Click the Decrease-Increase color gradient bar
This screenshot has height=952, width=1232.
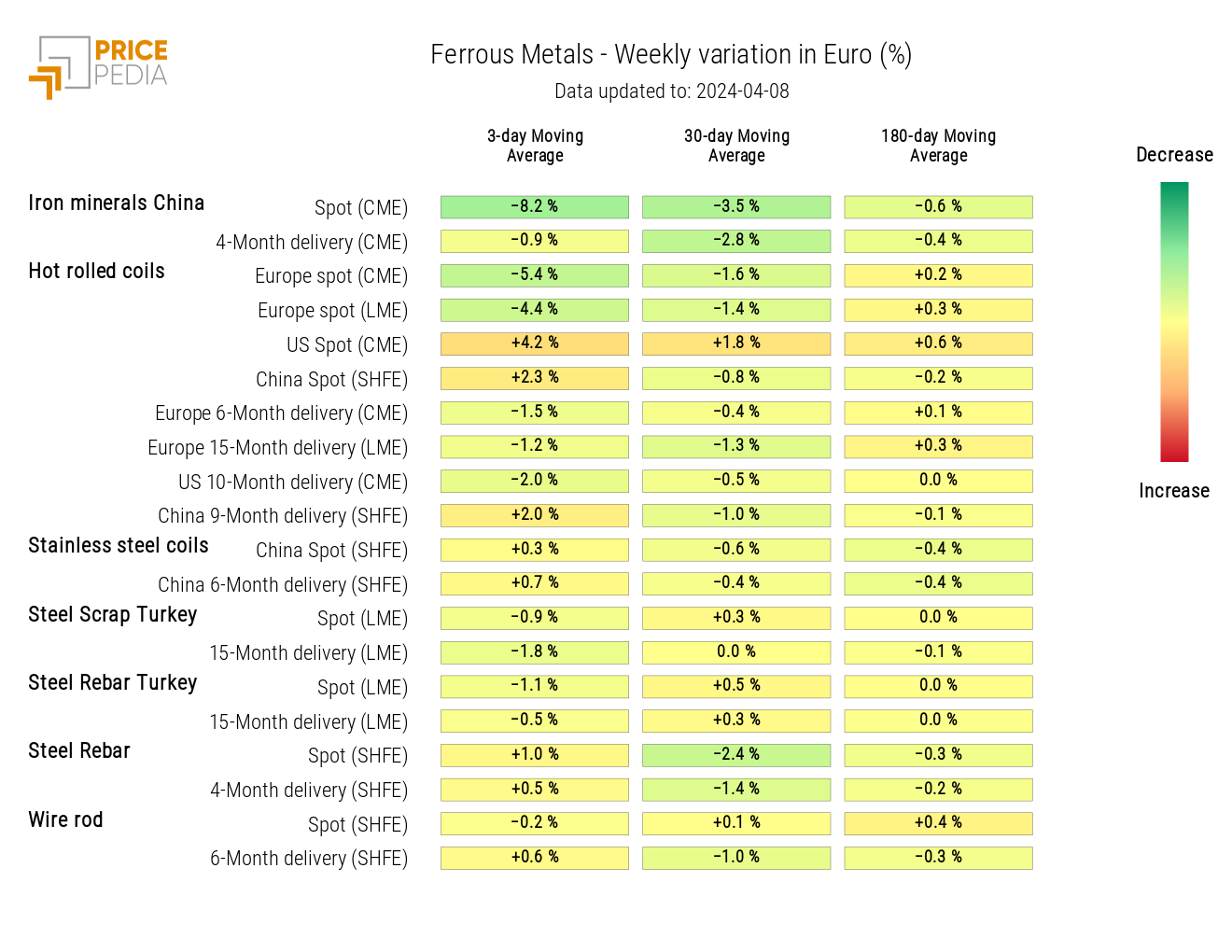[x=1174, y=322]
